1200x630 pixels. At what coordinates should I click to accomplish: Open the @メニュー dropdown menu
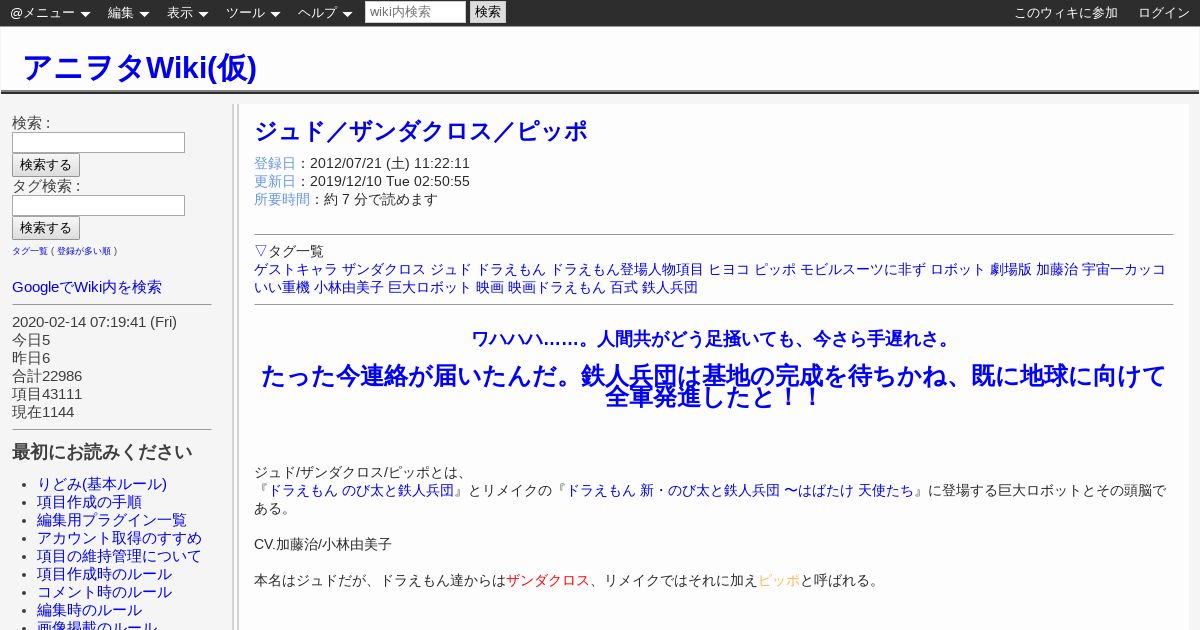(x=50, y=13)
